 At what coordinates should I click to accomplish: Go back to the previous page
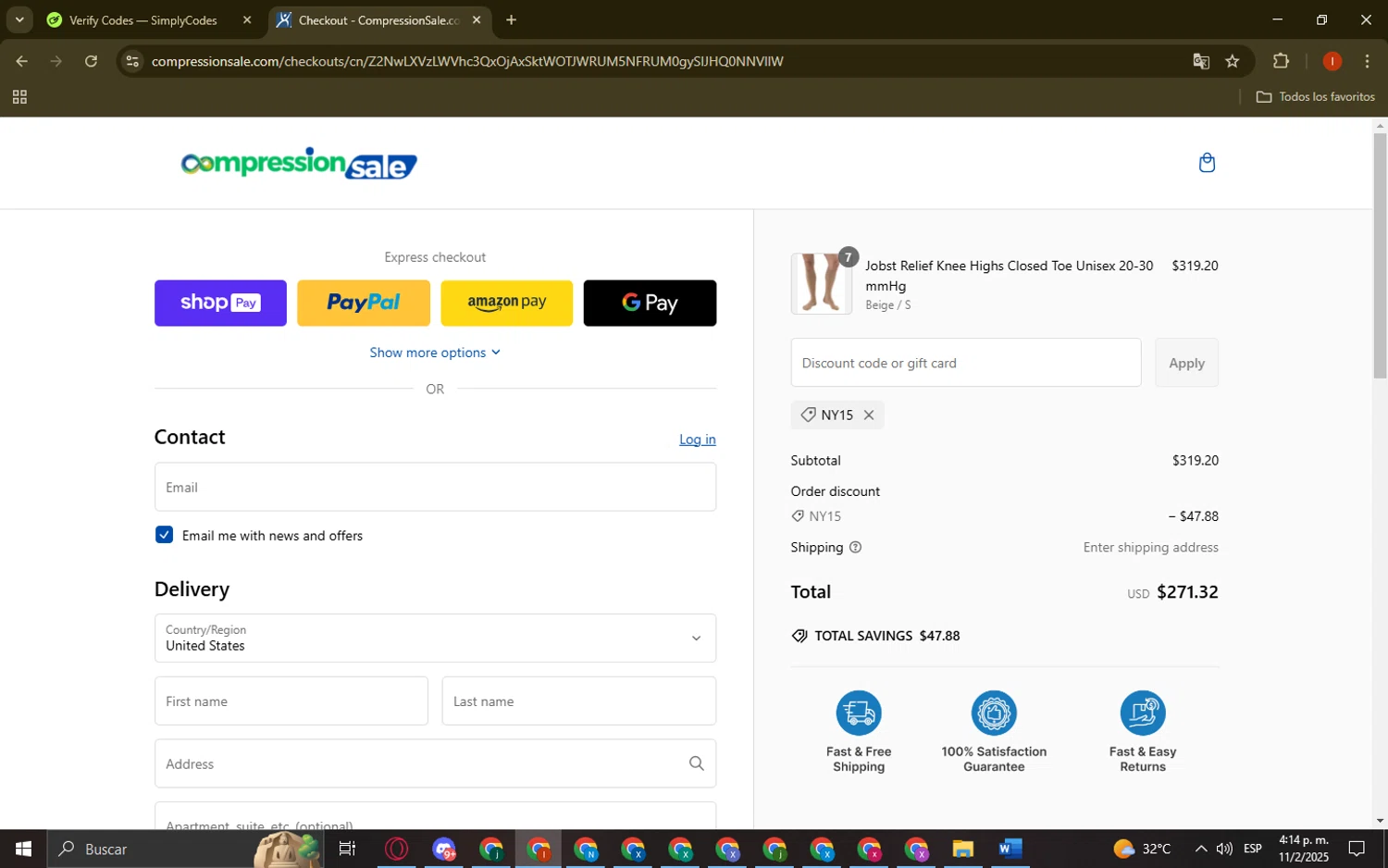21,61
